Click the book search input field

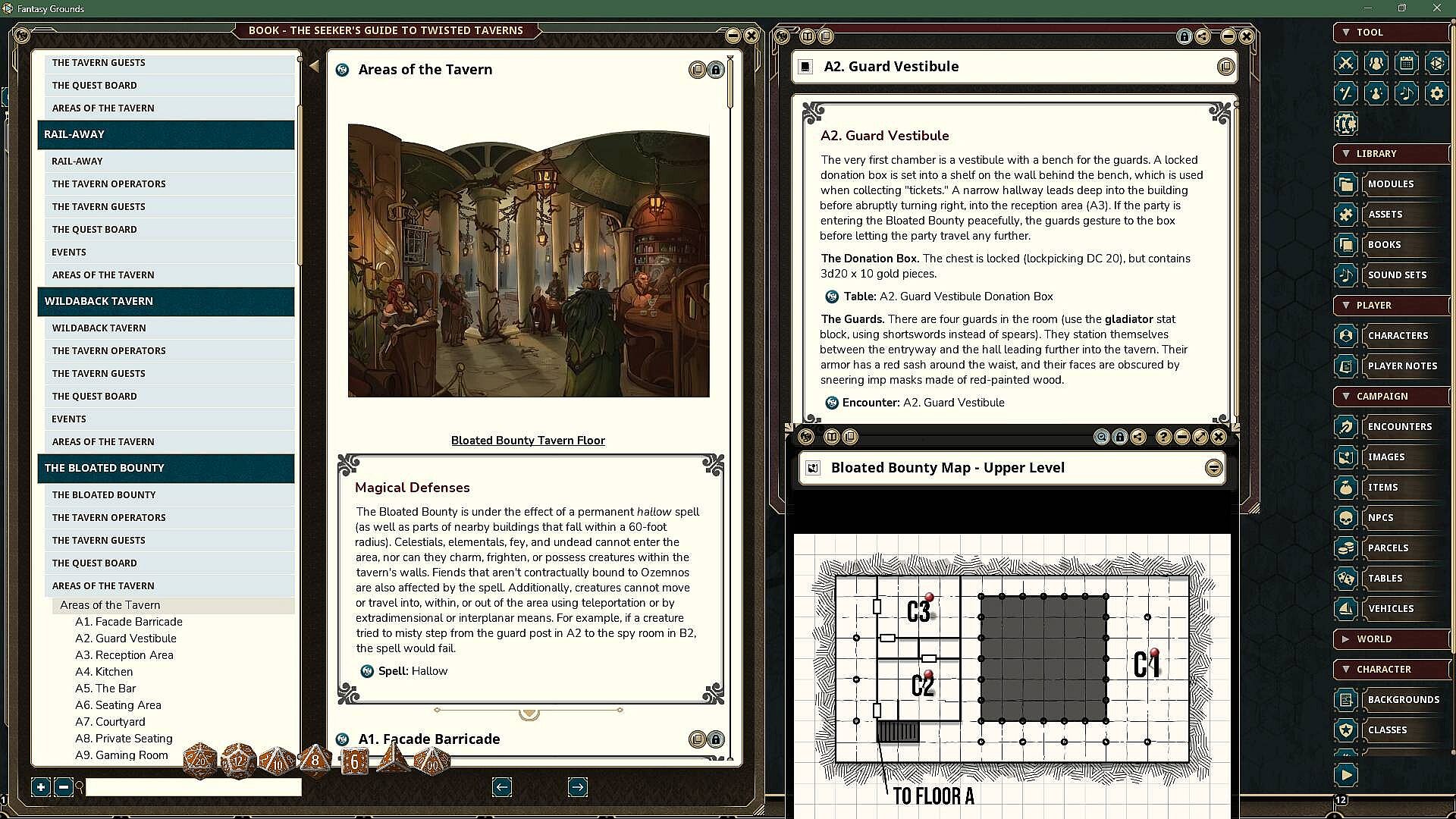click(x=193, y=787)
